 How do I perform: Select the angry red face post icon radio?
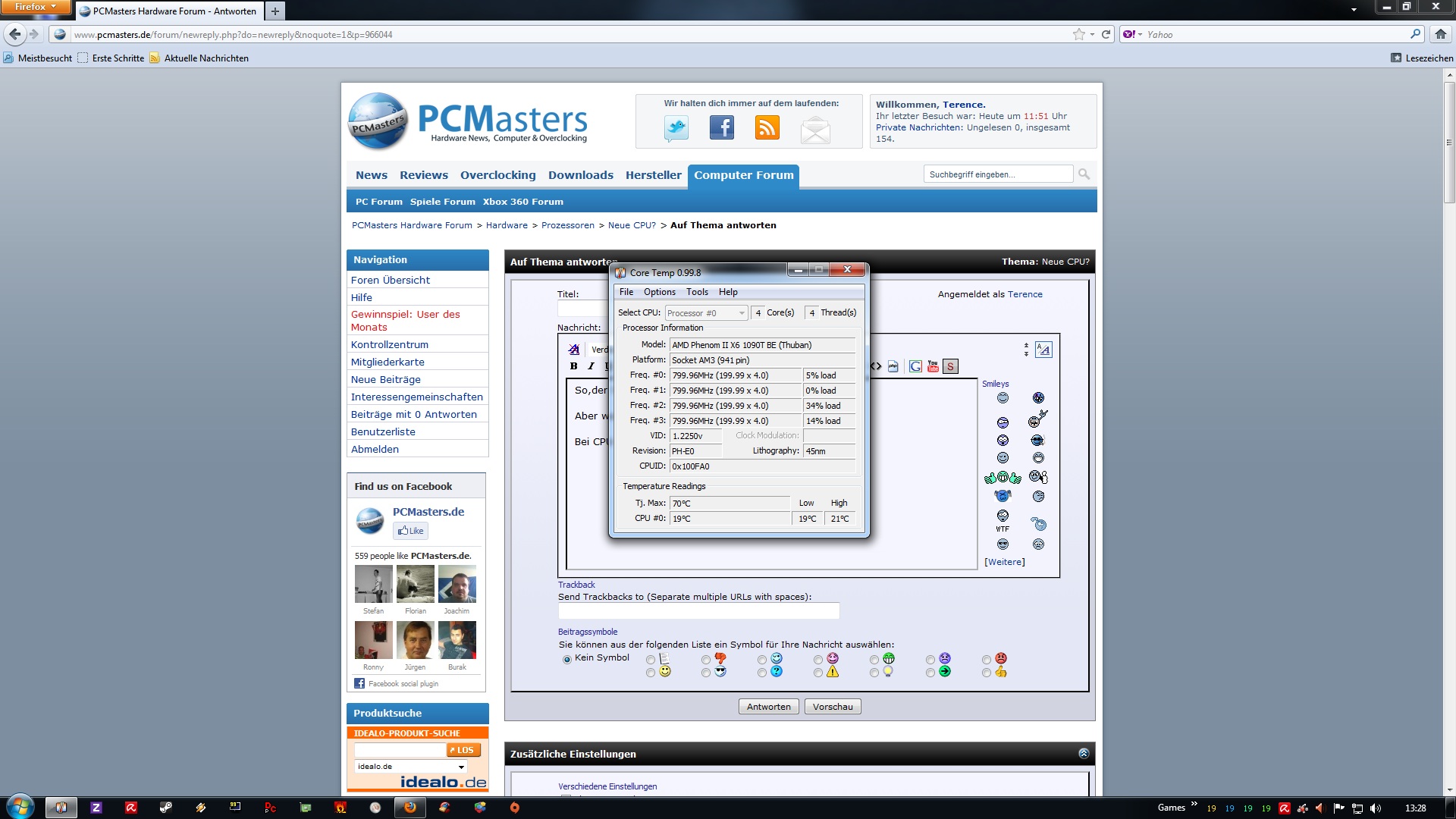[x=987, y=660]
